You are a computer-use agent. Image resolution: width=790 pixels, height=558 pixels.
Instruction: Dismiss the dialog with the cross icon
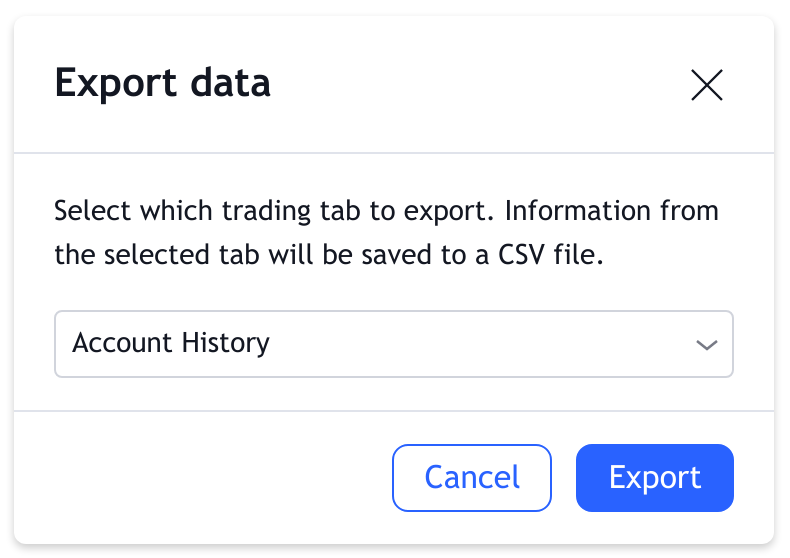[x=707, y=86]
